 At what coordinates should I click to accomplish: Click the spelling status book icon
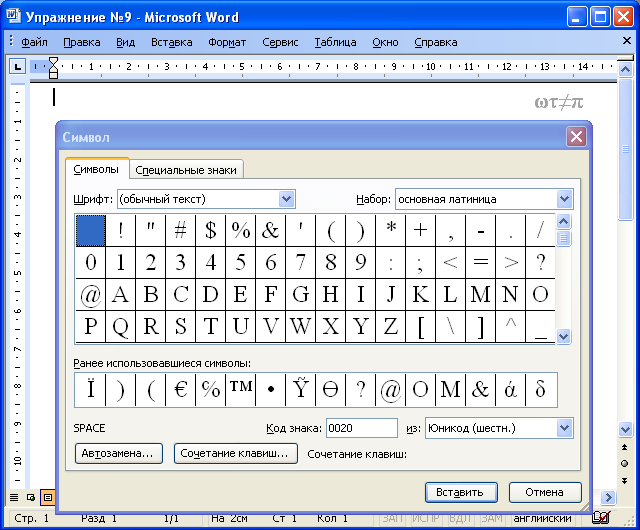click(x=601, y=517)
